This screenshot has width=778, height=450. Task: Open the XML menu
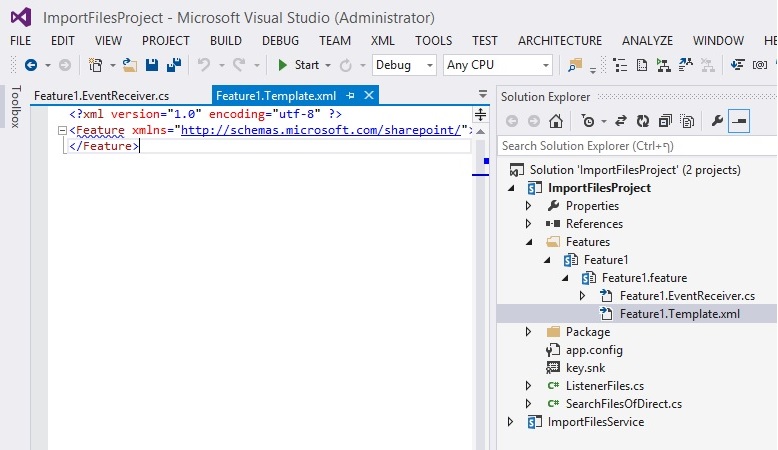(x=383, y=41)
